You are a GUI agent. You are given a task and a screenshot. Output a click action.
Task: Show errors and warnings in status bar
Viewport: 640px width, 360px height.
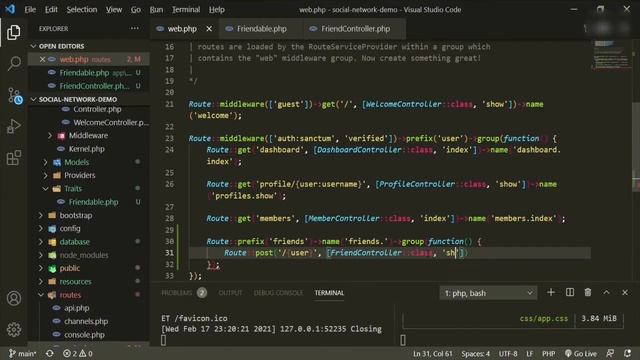coord(78,353)
